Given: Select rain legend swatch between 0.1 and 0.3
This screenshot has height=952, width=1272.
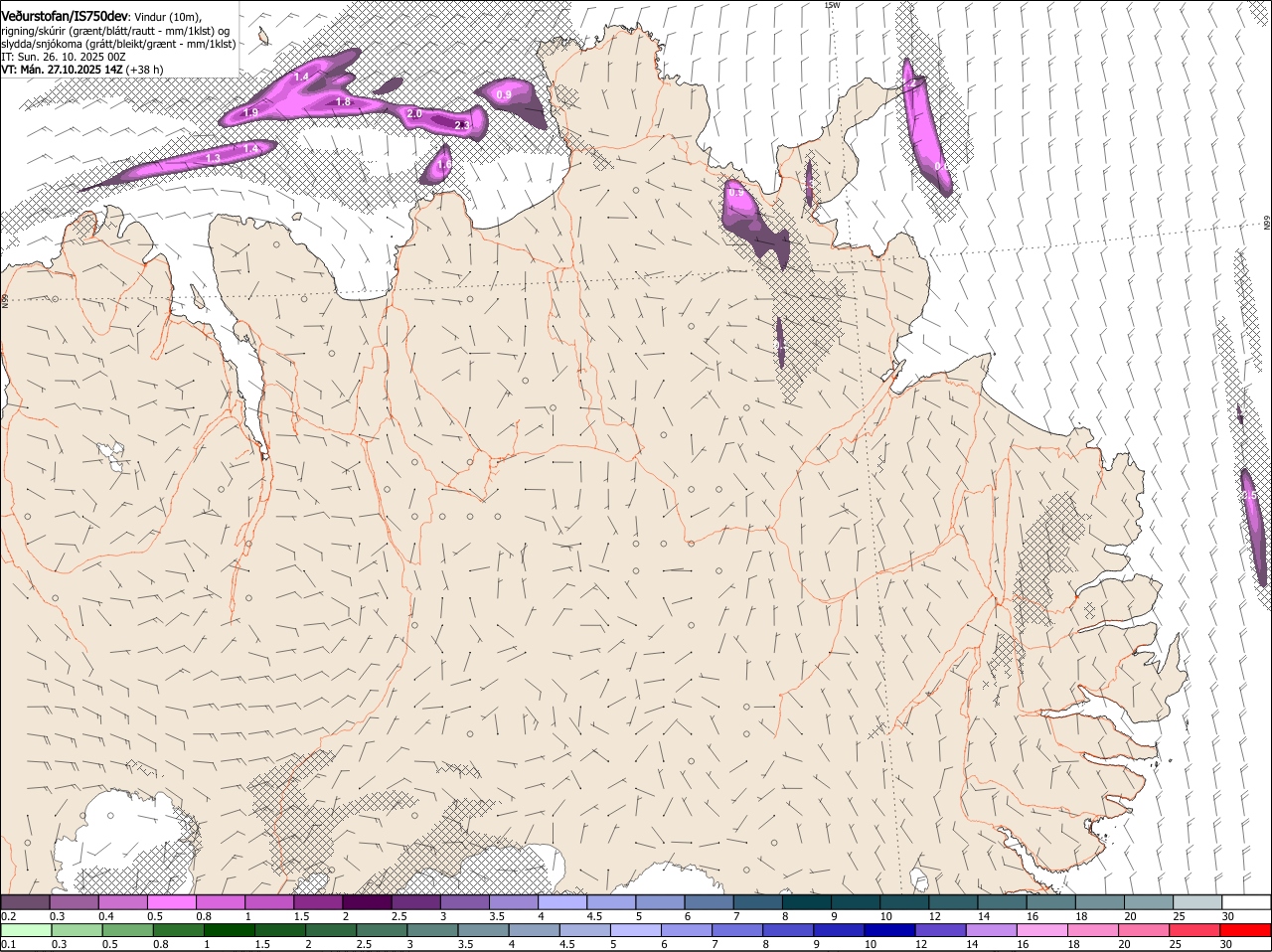Looking at the screenshot, I should (27, 931).
